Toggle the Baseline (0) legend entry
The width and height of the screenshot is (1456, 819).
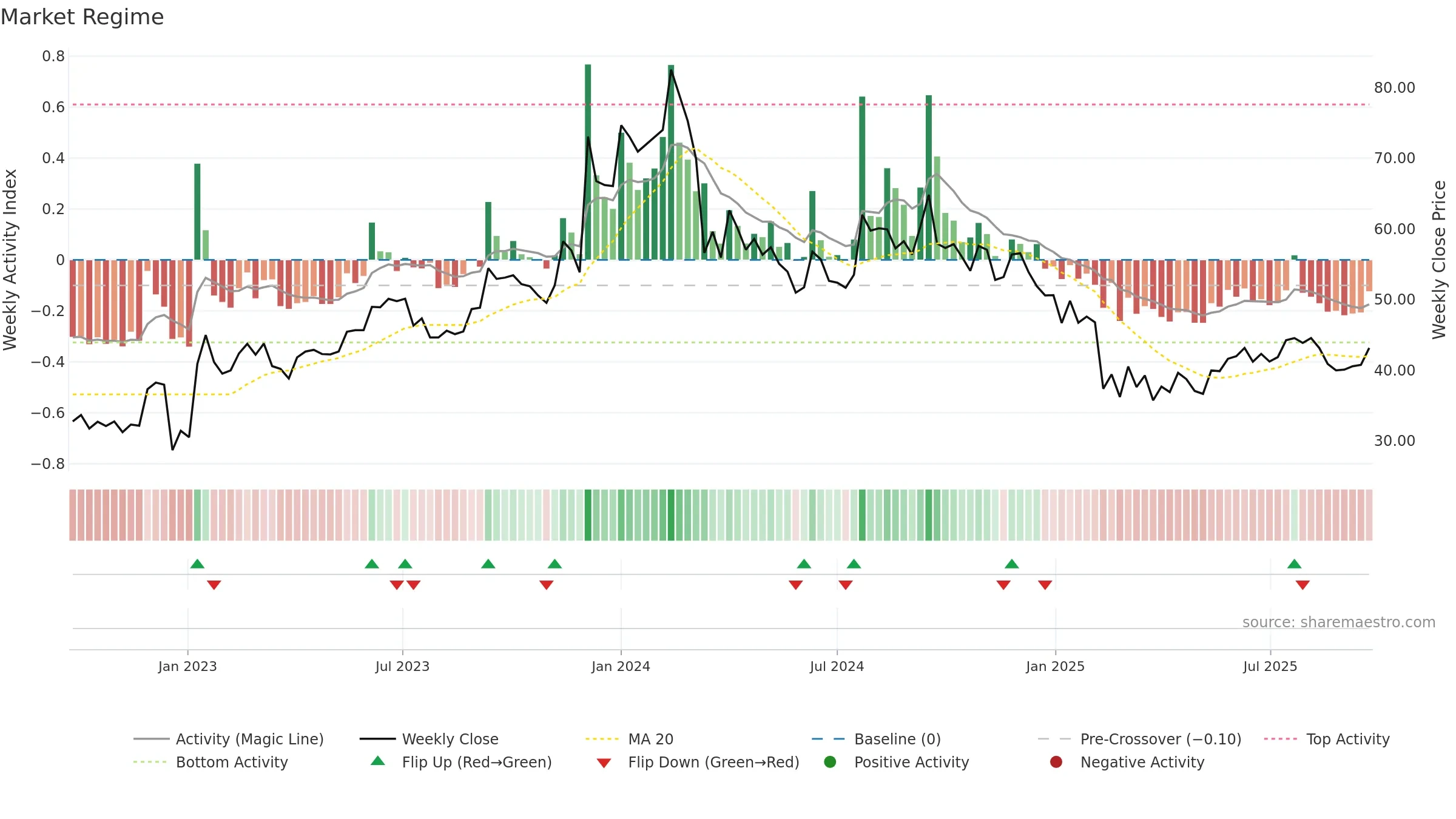[876, 739]
